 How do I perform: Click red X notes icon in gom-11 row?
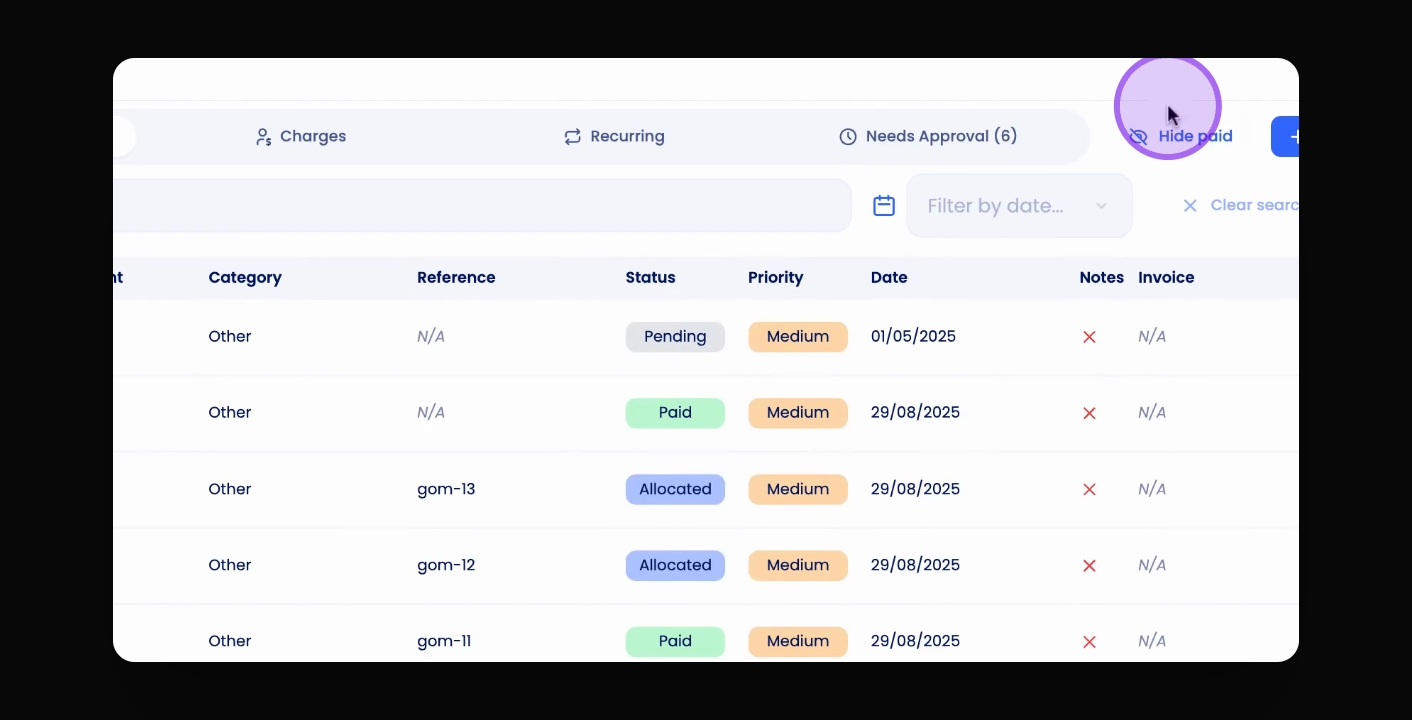click(1090, 641)
